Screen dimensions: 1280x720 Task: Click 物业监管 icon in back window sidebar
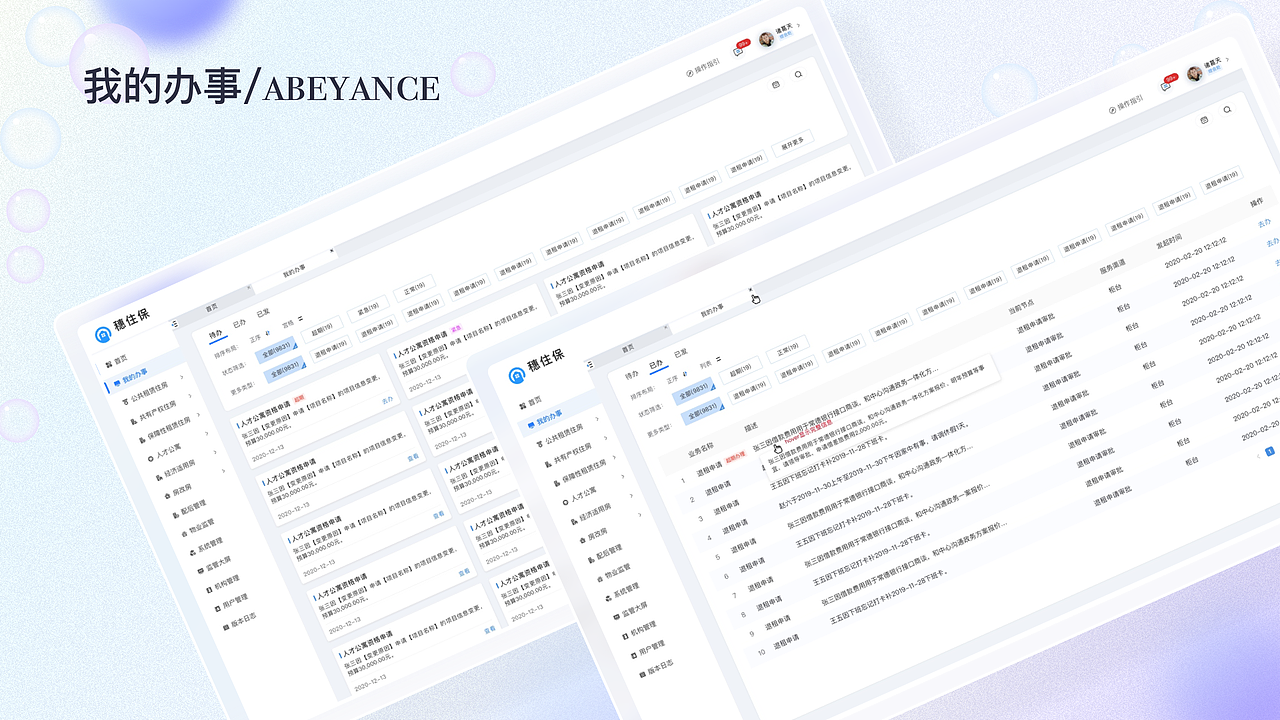pyautogui.click(x=184, y=533)
